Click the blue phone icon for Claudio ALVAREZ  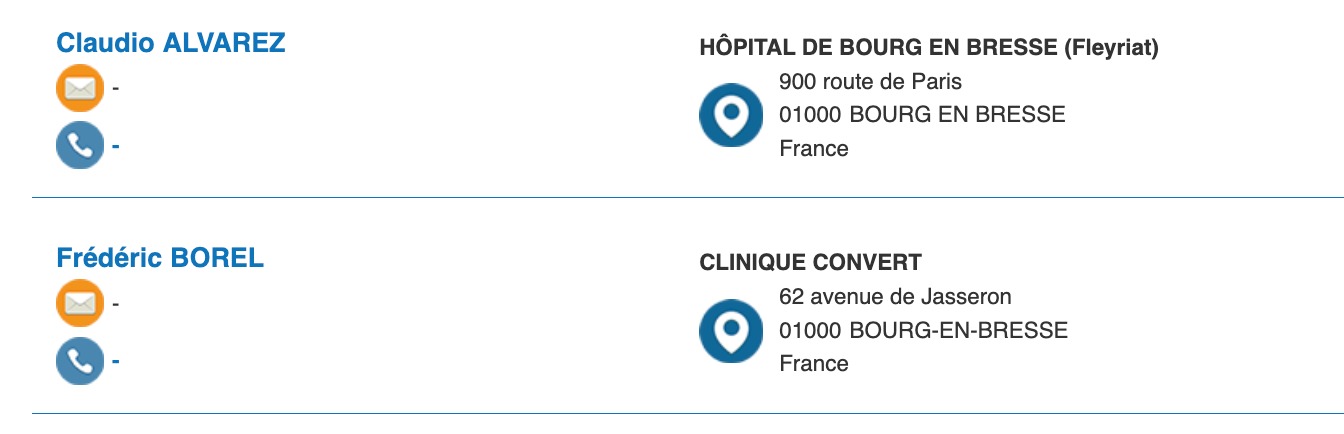(80, 146)
